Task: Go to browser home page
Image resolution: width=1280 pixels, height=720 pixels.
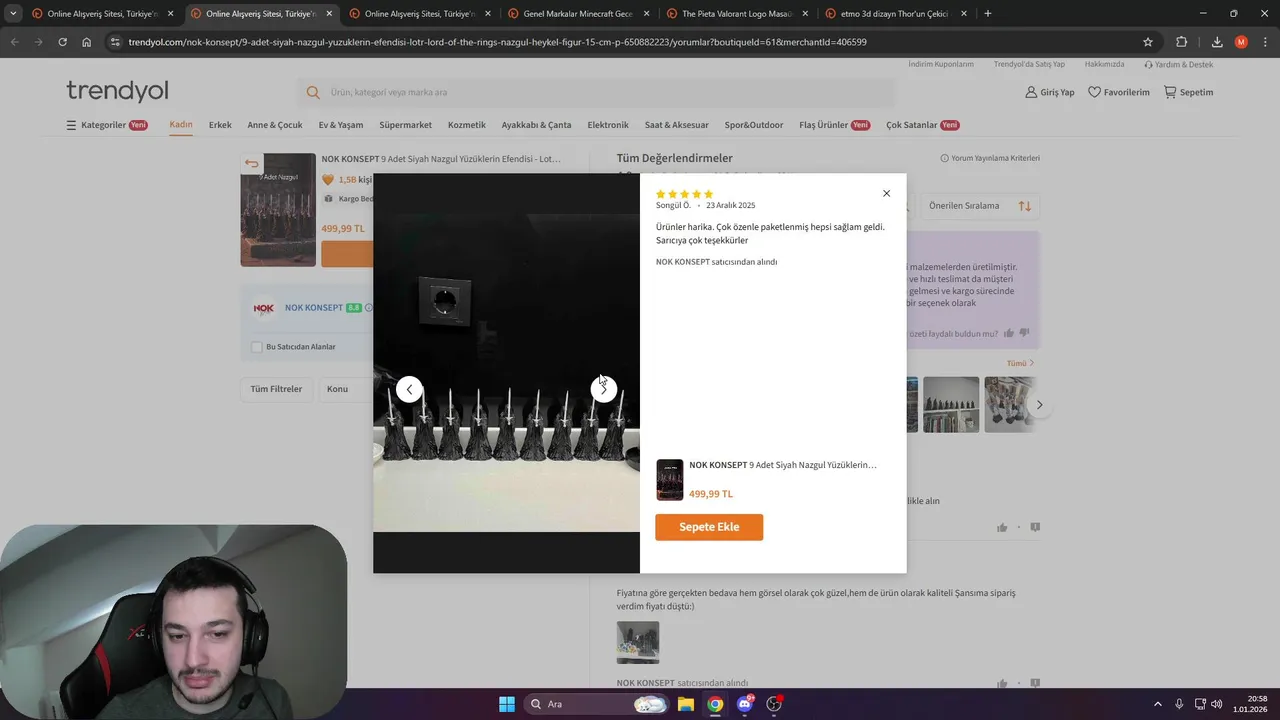Action: [87, 42]
